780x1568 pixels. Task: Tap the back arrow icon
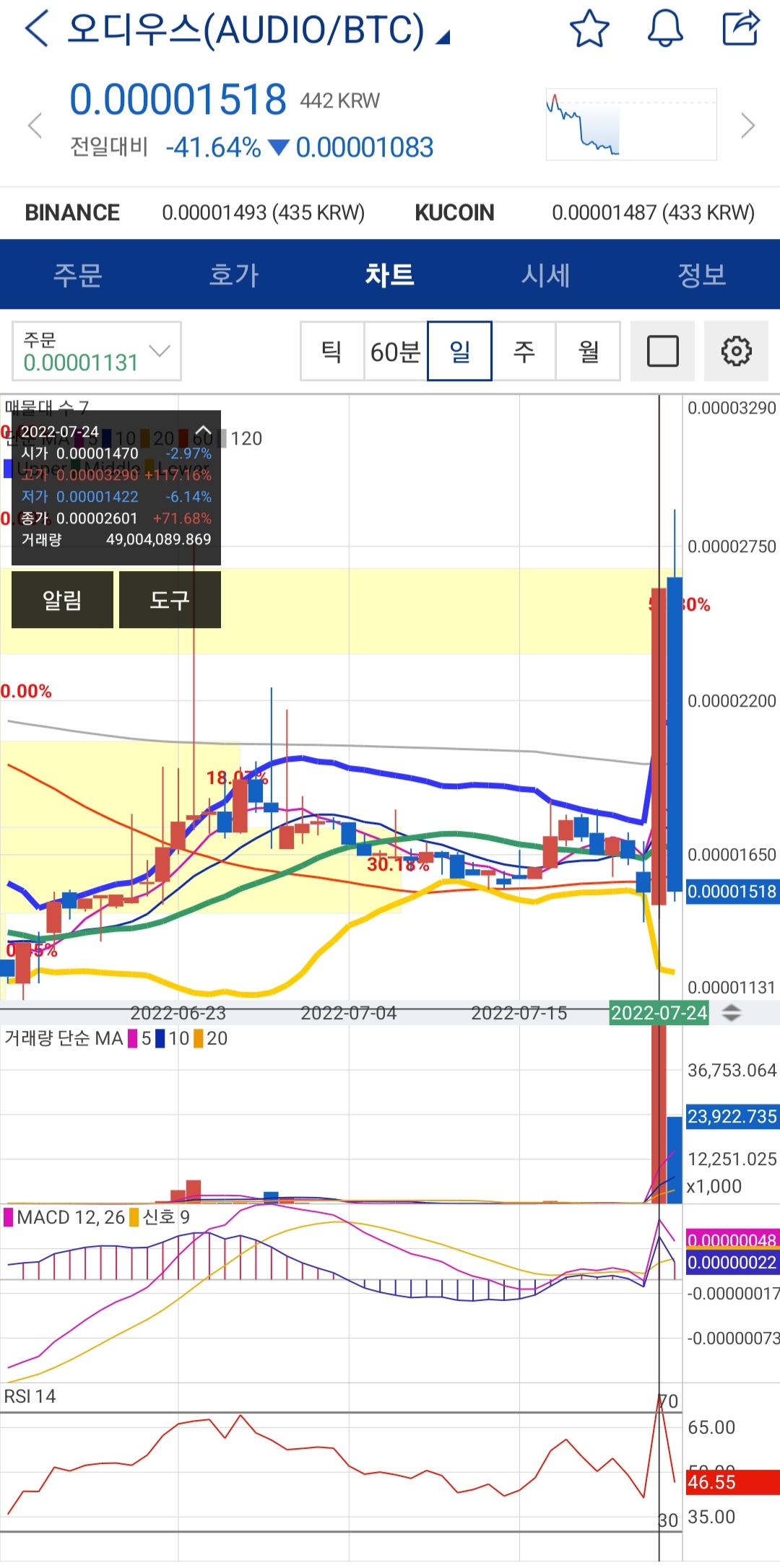click(x=36, y=29)
